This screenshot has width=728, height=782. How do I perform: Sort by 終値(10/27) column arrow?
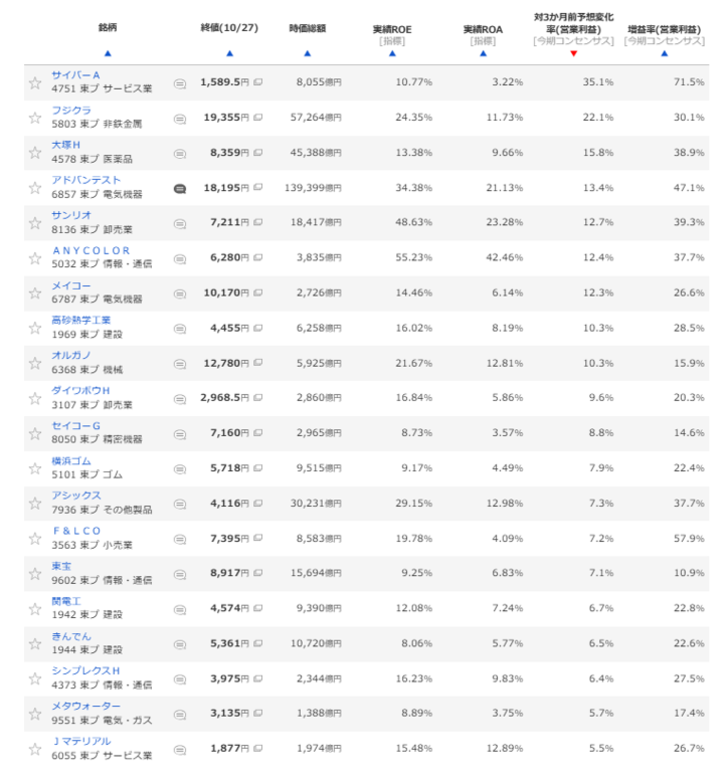[229, 53]
